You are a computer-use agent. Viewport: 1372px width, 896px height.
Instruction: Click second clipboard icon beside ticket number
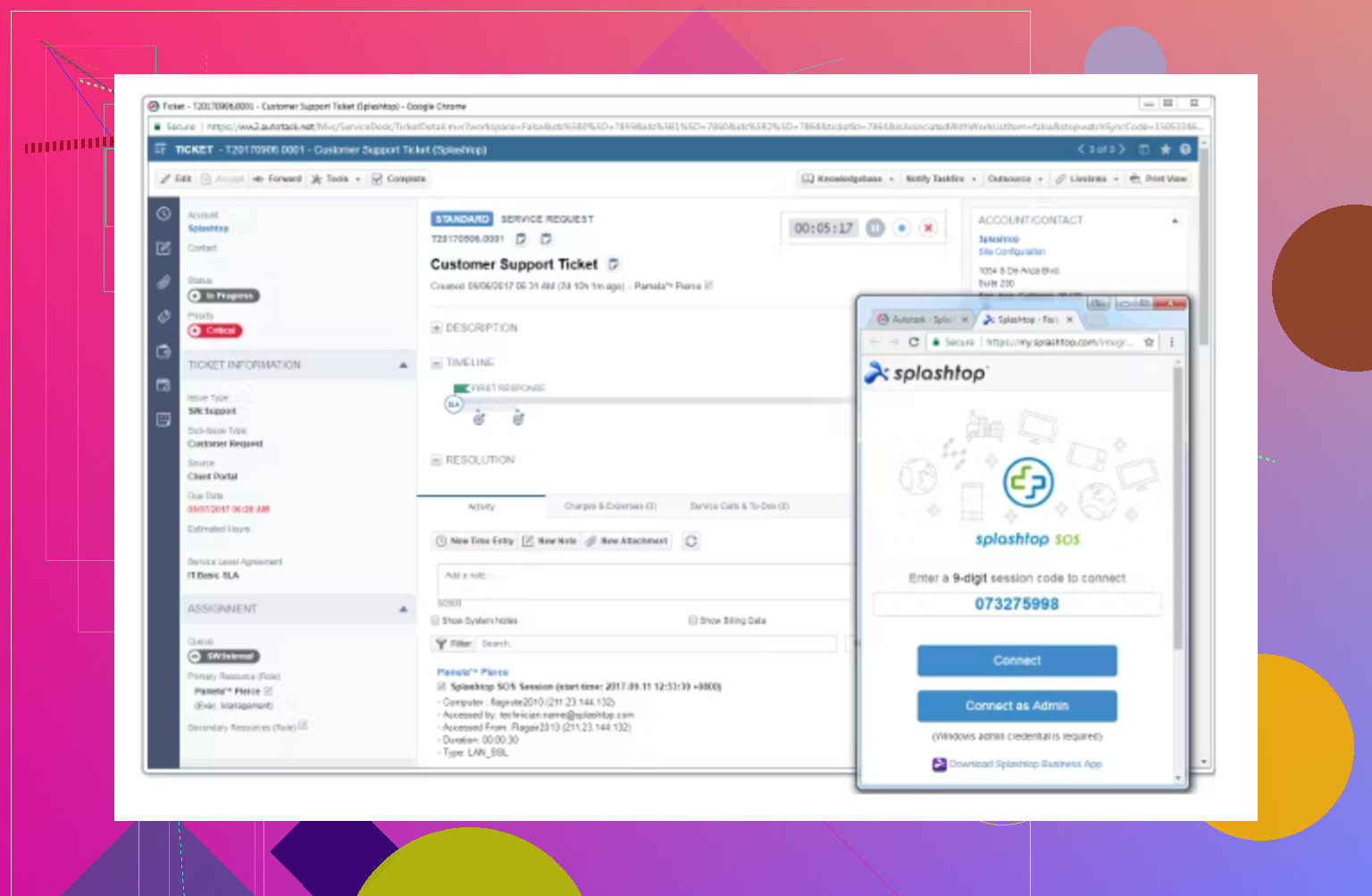coord(546,239)
